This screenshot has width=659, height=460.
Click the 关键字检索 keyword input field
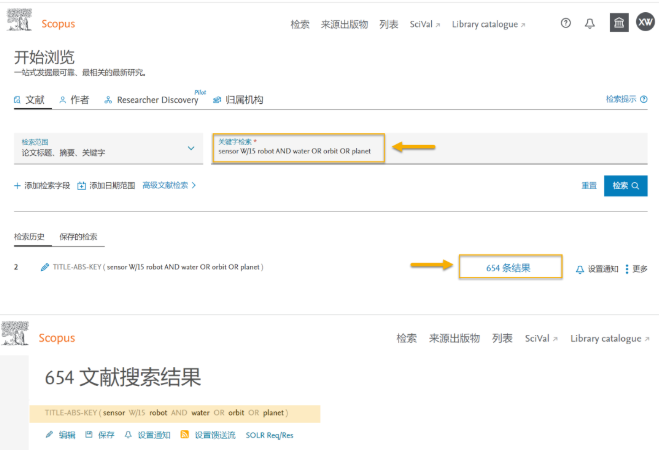pos(298,152)
